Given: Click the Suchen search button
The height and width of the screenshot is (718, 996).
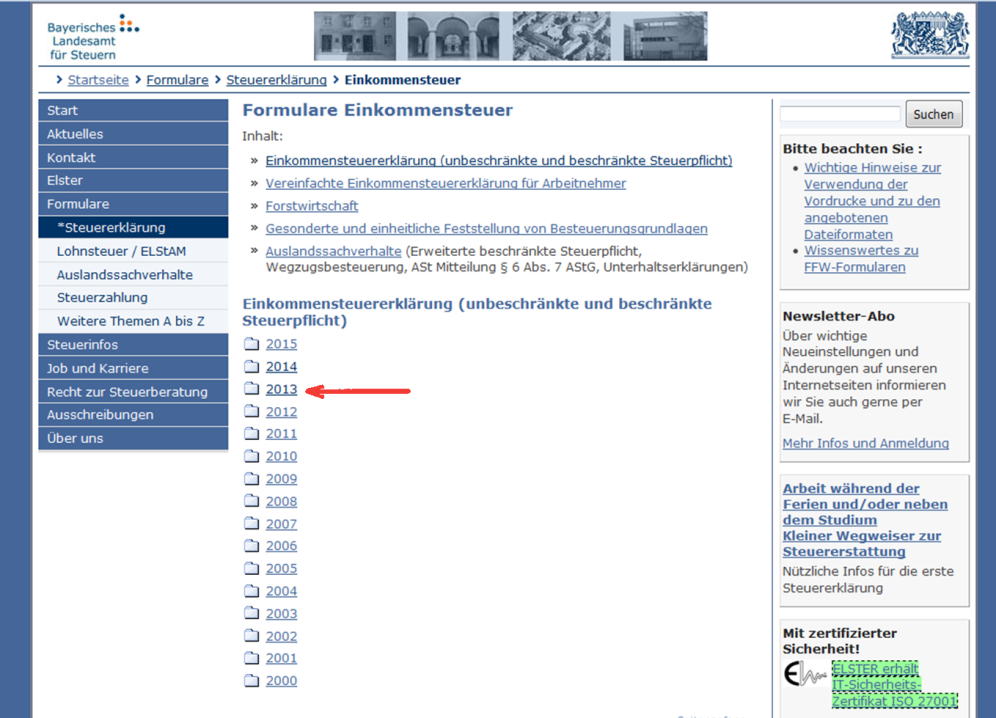Looking at the screenshot, I should [934, 114].
